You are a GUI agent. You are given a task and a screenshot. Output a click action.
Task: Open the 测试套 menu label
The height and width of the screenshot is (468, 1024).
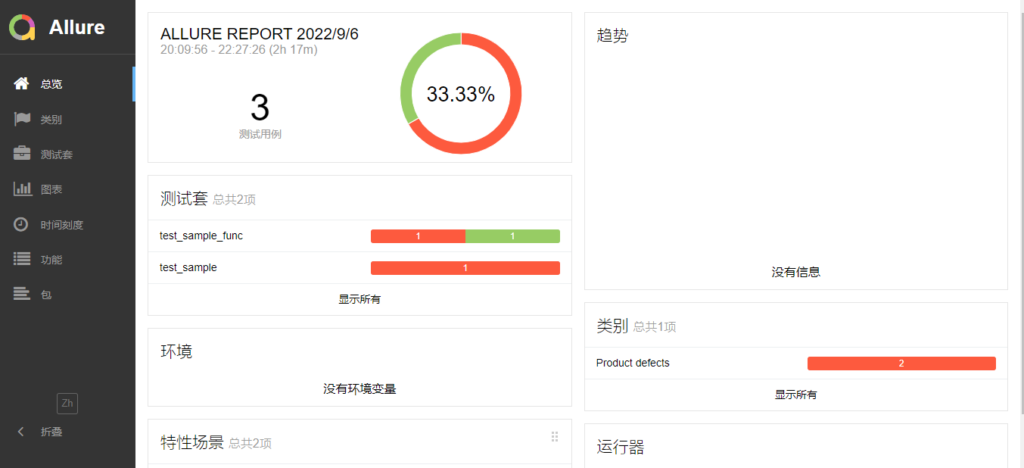pyautogui.click(x=56, y=155)
